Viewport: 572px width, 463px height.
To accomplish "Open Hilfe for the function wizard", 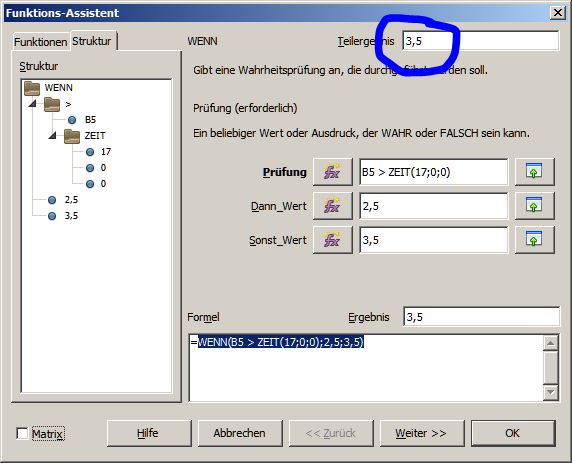I will point(149,433).
